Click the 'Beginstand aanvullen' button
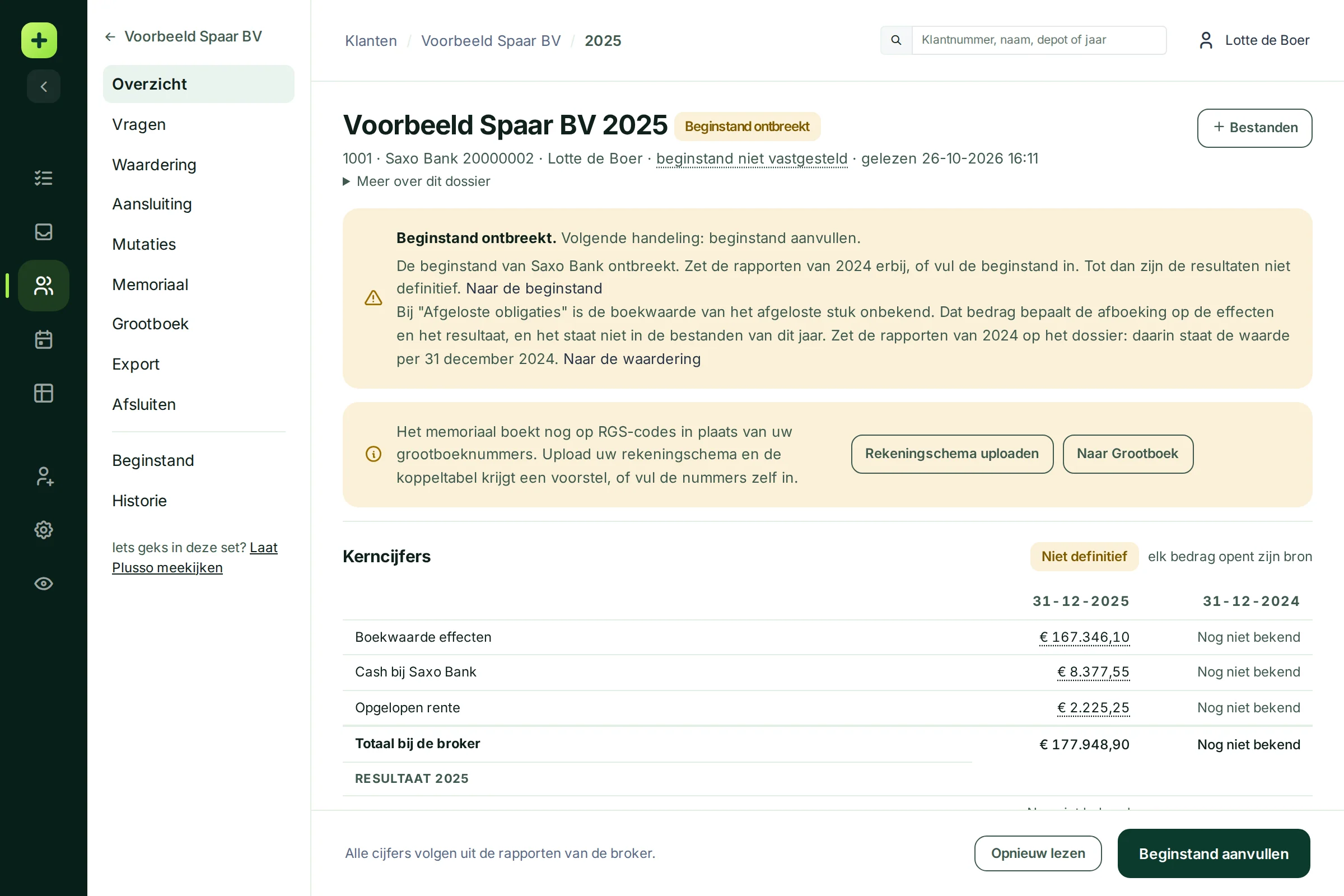Viewport: 1344px width, 896px height. coord(1214,853)
